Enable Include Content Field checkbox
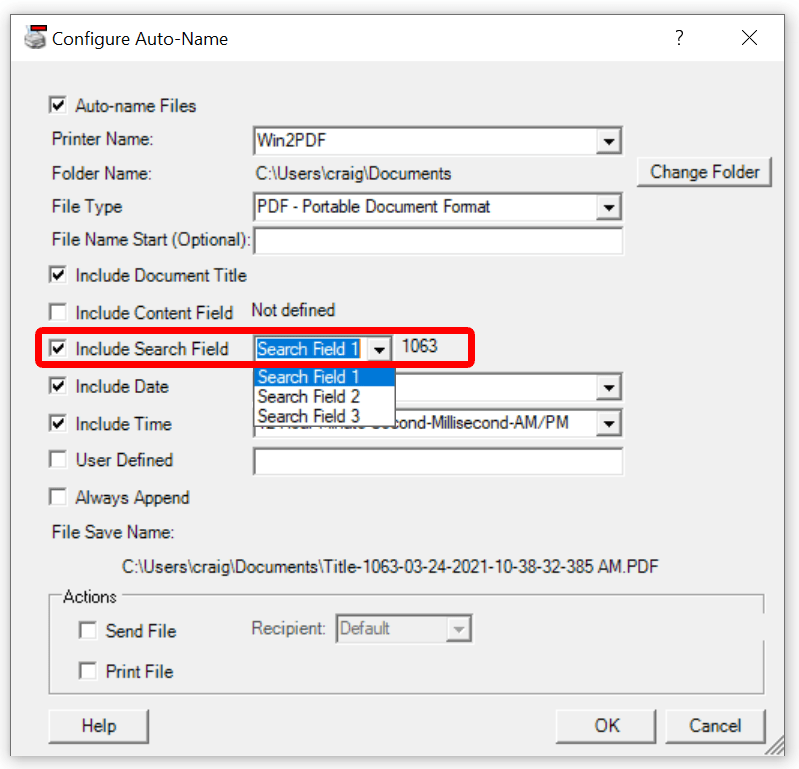The height and width of the screenshot is (769, 799). point(58,312)
